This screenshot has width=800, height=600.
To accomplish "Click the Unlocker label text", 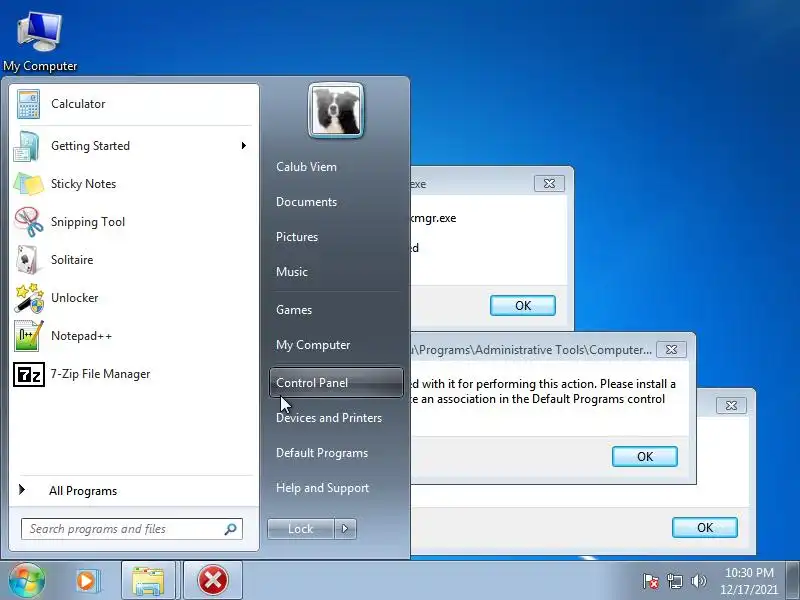I will coord(74,298).
